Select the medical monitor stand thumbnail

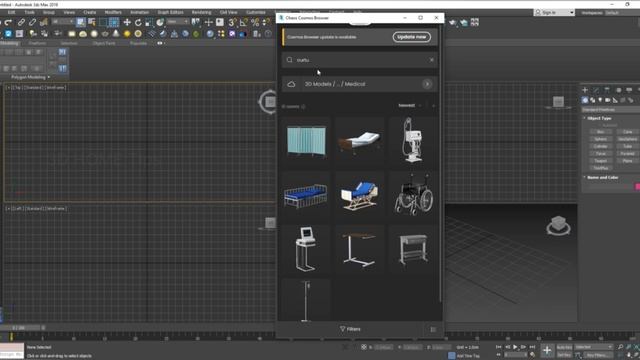click(306, 249)
